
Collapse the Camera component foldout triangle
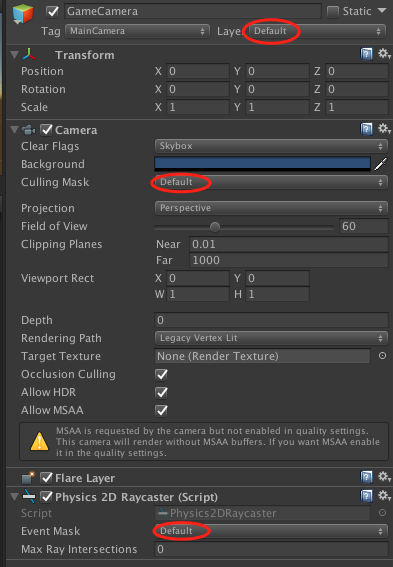click(14, 130)
